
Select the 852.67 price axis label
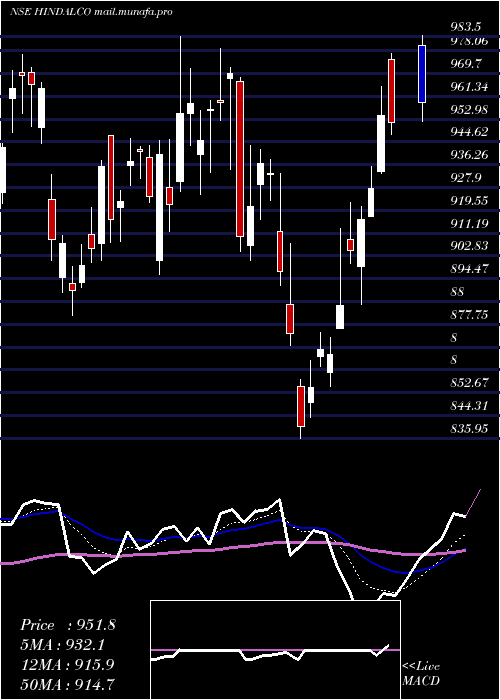coord(469,383)
